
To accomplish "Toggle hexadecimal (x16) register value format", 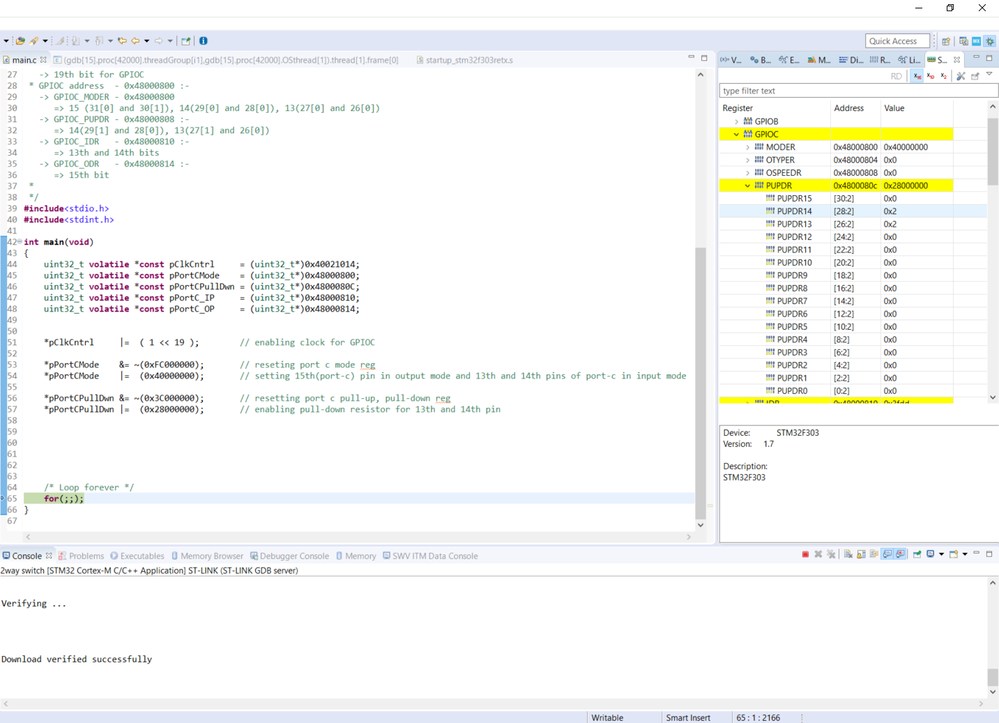I will (x=916, y=76).
